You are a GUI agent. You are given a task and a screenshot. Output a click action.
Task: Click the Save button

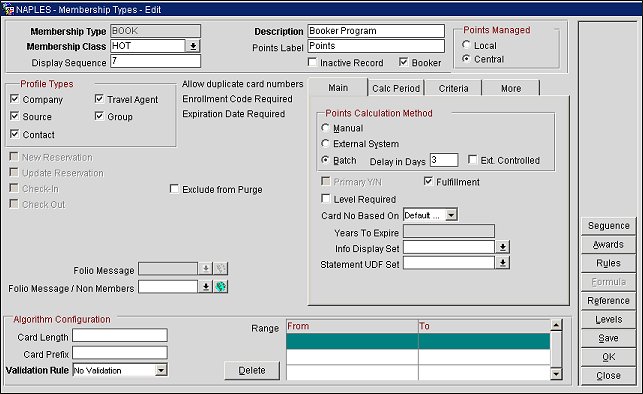(609, 338)
